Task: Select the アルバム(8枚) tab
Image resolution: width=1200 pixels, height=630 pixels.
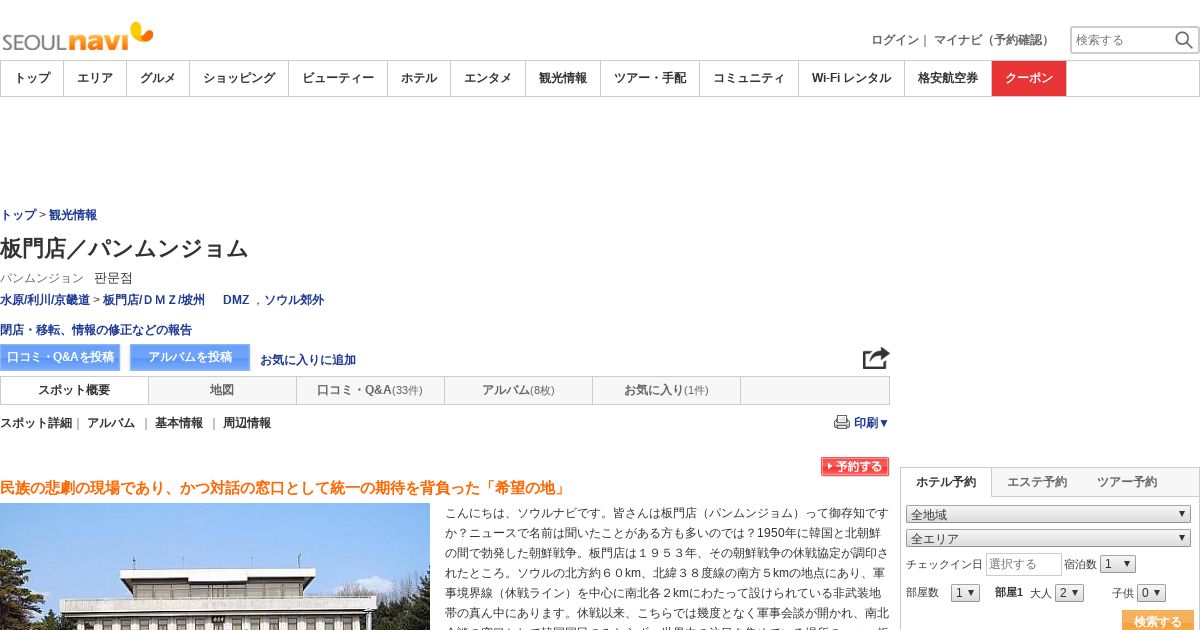Action: click(x=518, y=390)
